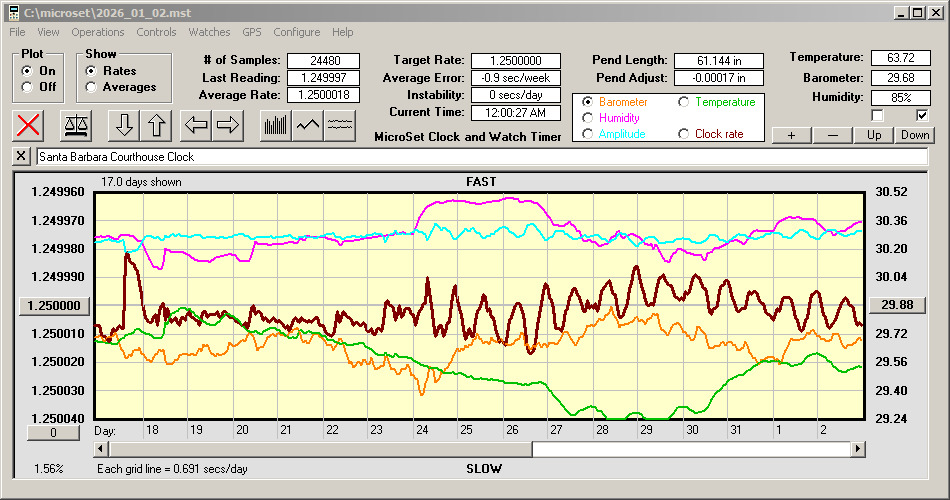Viewport: 950px width, 500px height.
Task: Click the 1.250000 left axis button
Action: (55, 305)
